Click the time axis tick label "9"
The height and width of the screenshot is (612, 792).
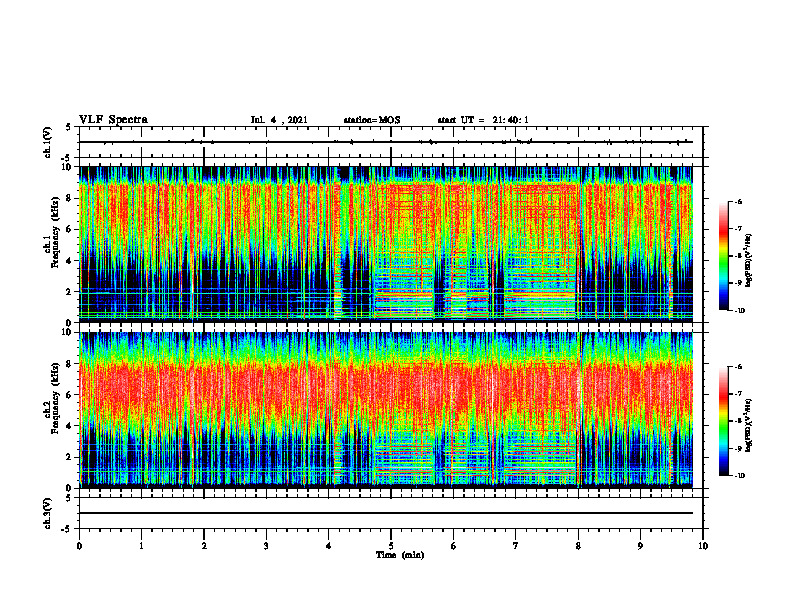point(640,546)
